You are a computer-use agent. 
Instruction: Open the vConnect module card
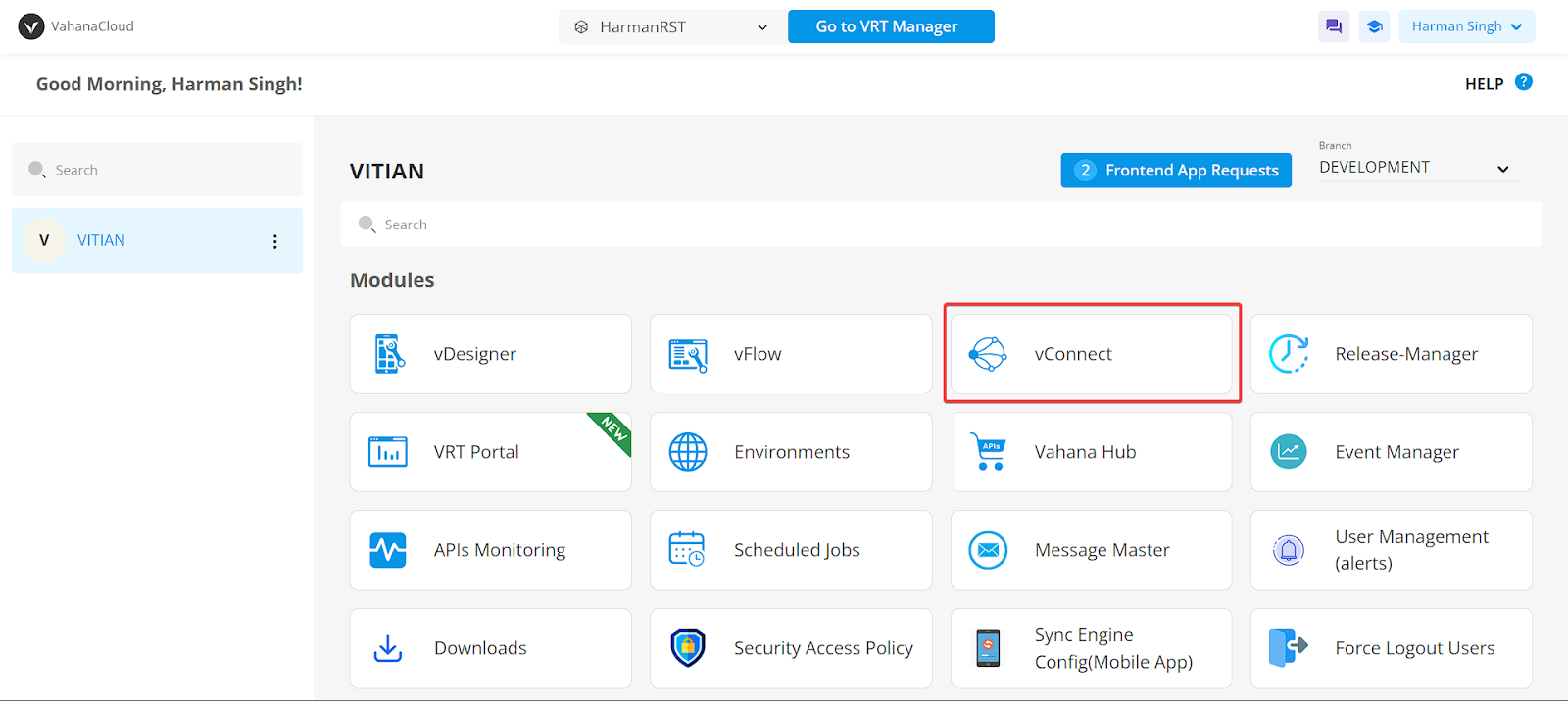point(1092,354)
